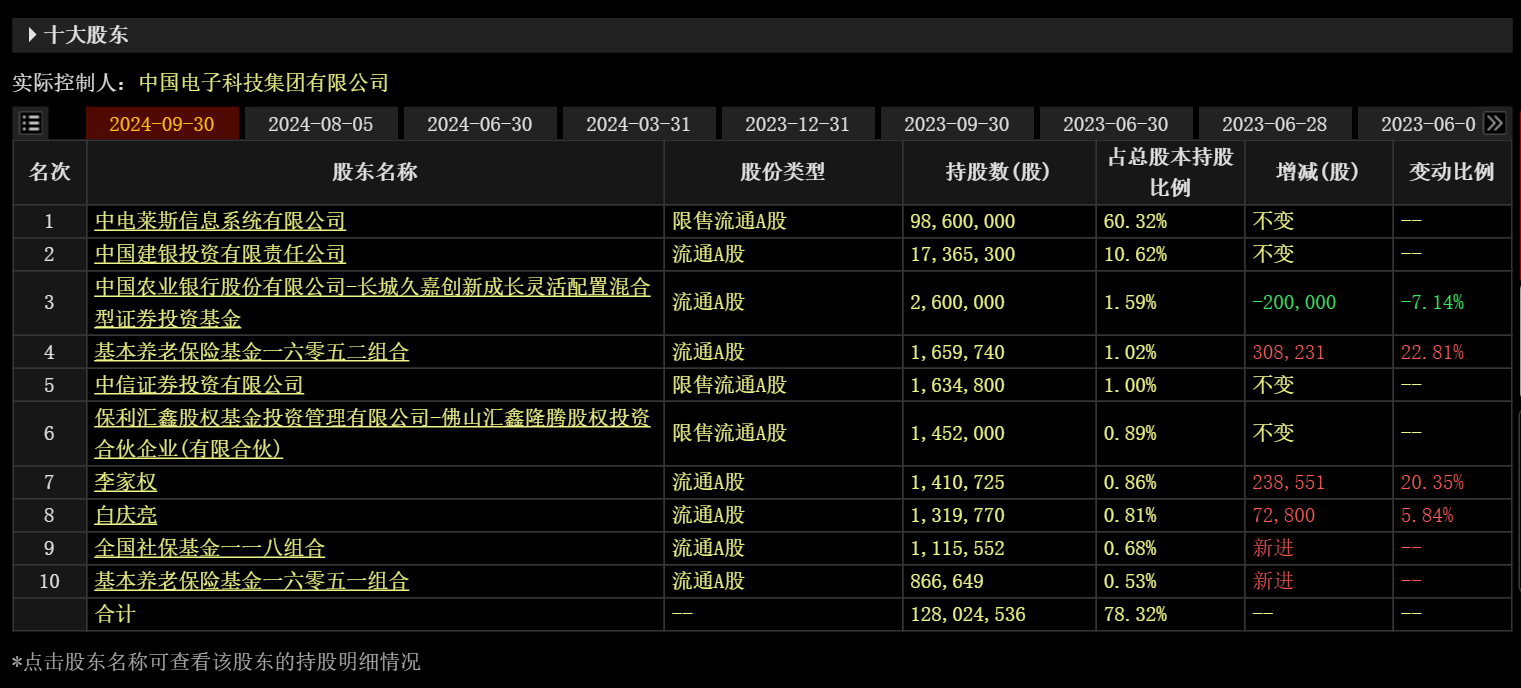
Task: Switch to the 2024-08-05 date tab
Action: click(320, 124)
